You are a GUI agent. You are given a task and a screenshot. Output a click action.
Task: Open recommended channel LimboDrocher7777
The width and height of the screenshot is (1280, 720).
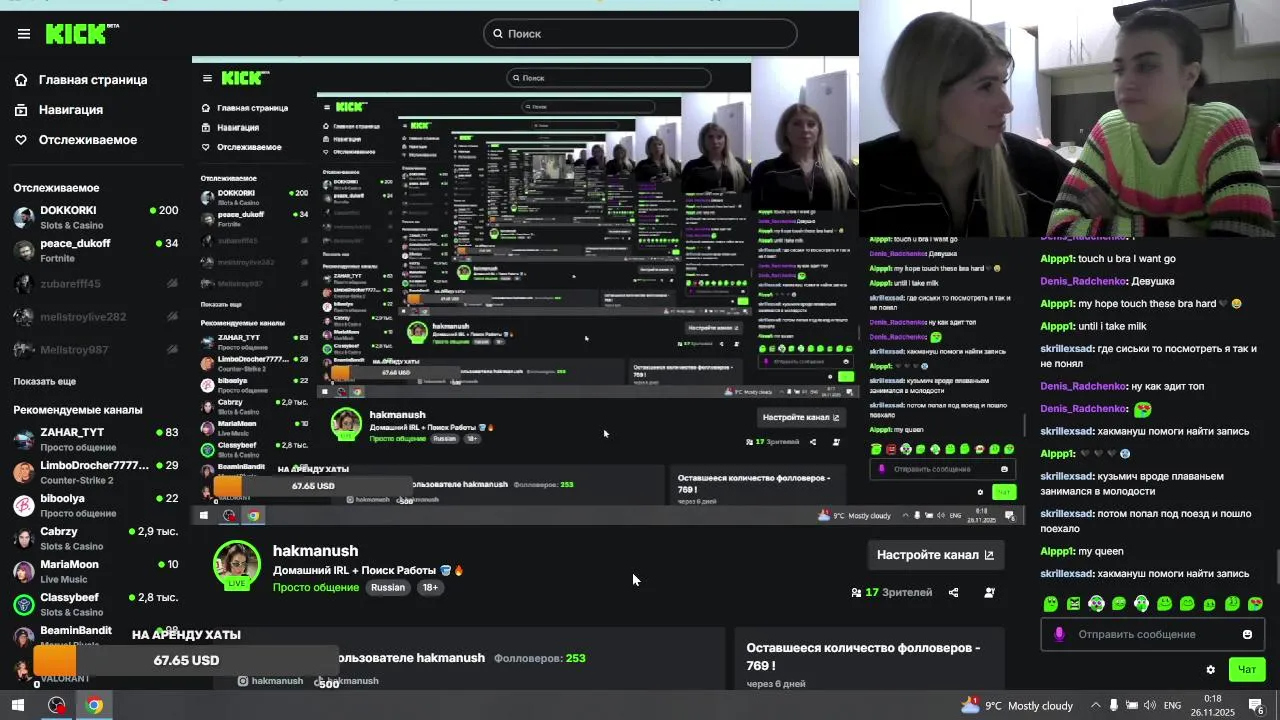click(x=95, y=472)
